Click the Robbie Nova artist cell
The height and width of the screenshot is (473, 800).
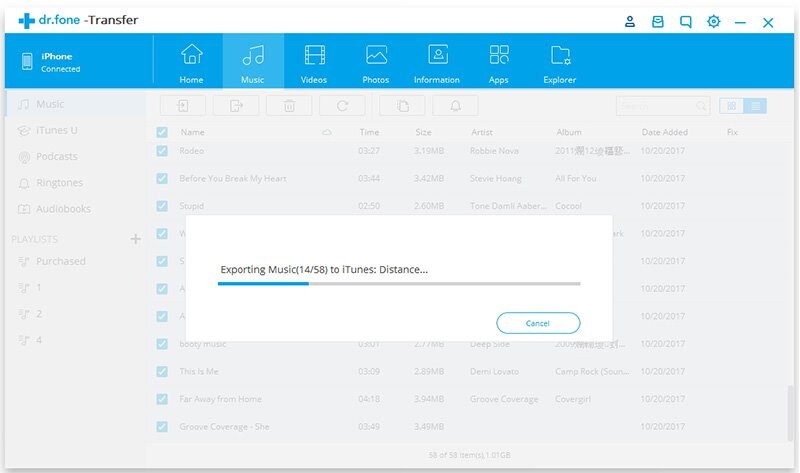click(x=494, y=151)
